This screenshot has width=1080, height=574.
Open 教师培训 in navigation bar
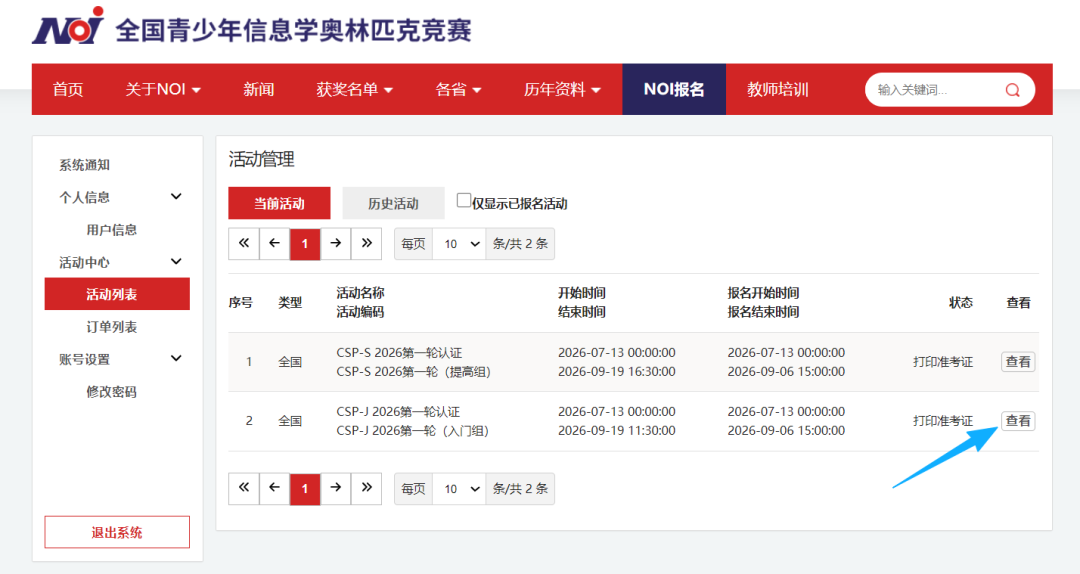click(x=778, y=90)
